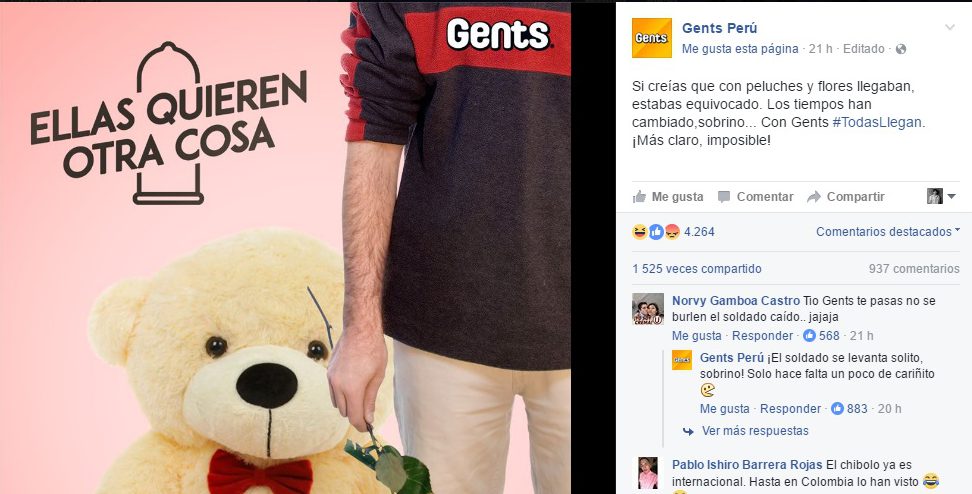Click the Me gusta thumbs-up icon on post
The height and width of the screenshot is (494, 972).
[x=639, y=197]
